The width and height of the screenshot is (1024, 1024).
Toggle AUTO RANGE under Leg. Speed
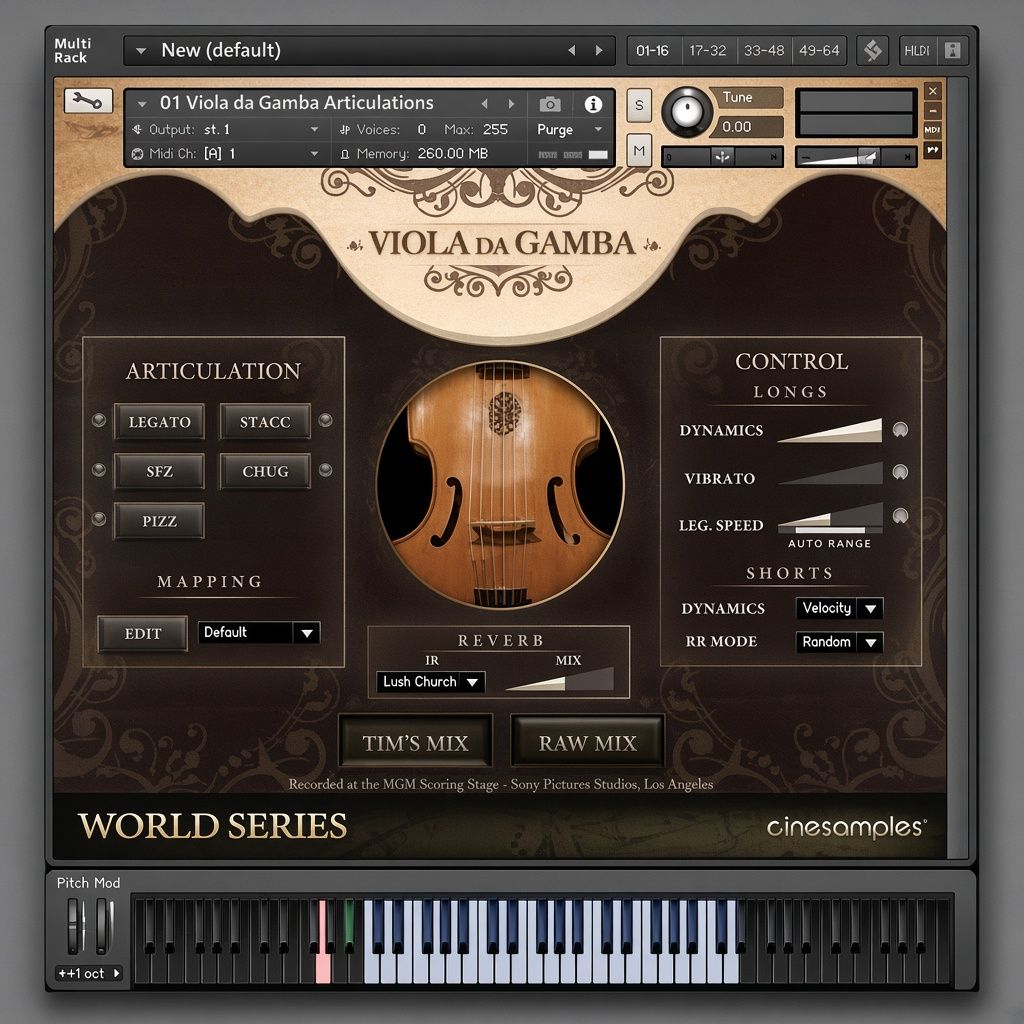(x=829, y=543)
